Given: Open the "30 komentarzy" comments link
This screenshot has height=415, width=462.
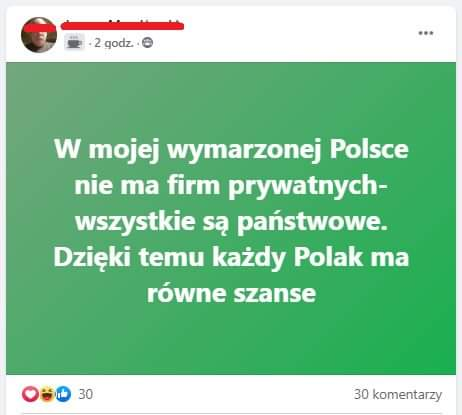Looking at the screenshot, I should [398, 395].
